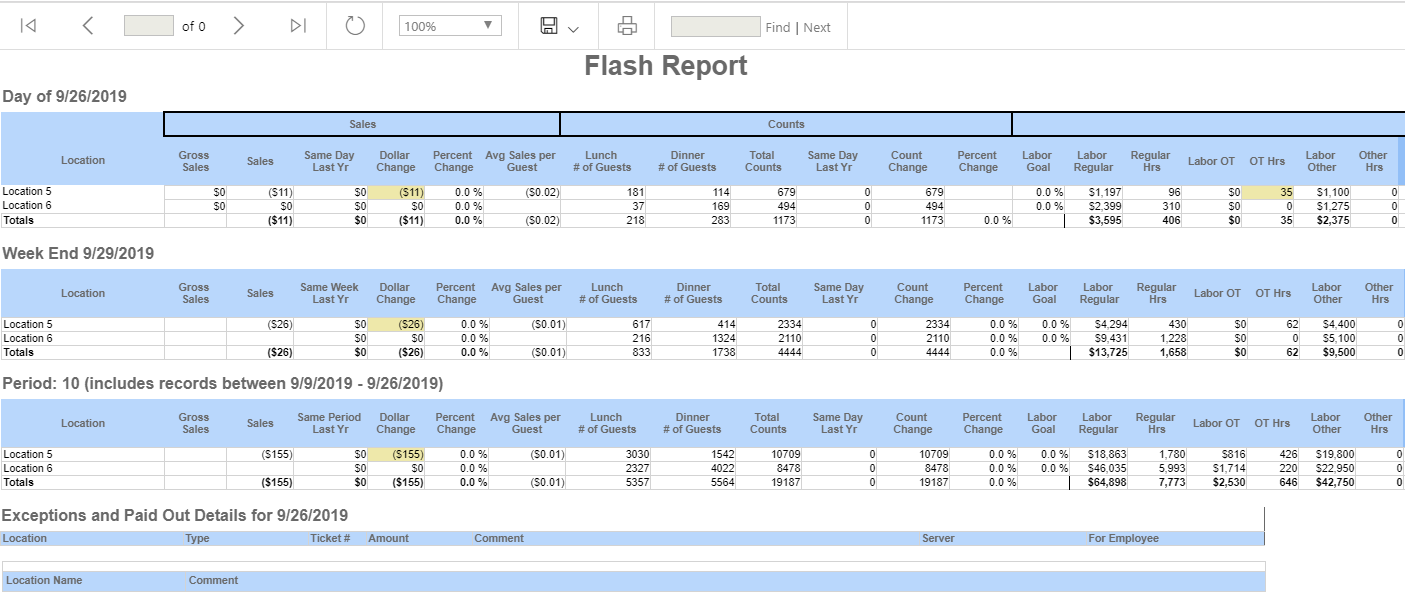
Task: Click the $13,725 Labor Regular total
Action: tap(1109, 352)
